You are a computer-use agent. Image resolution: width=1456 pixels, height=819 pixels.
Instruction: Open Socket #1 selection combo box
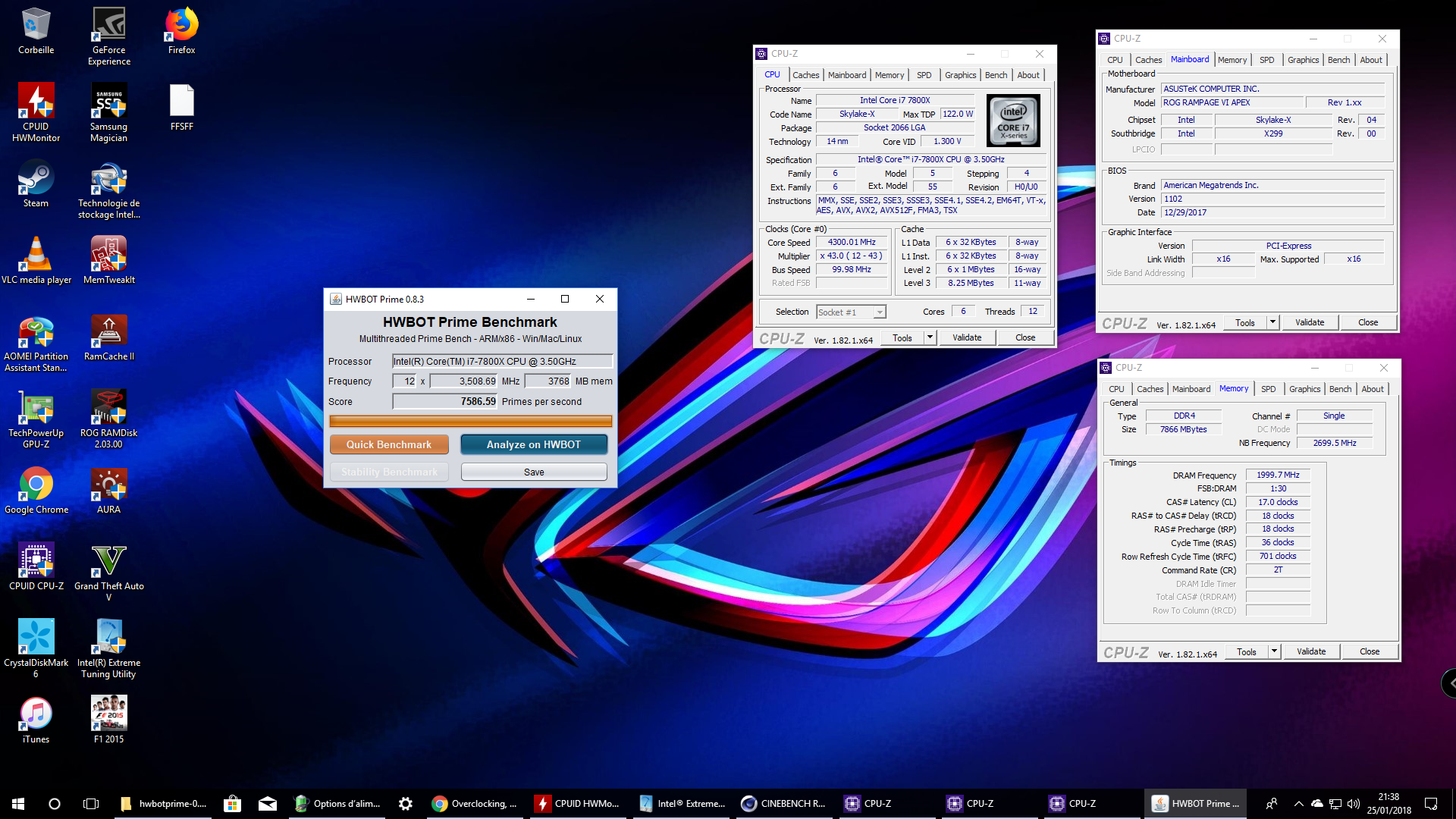851,312
